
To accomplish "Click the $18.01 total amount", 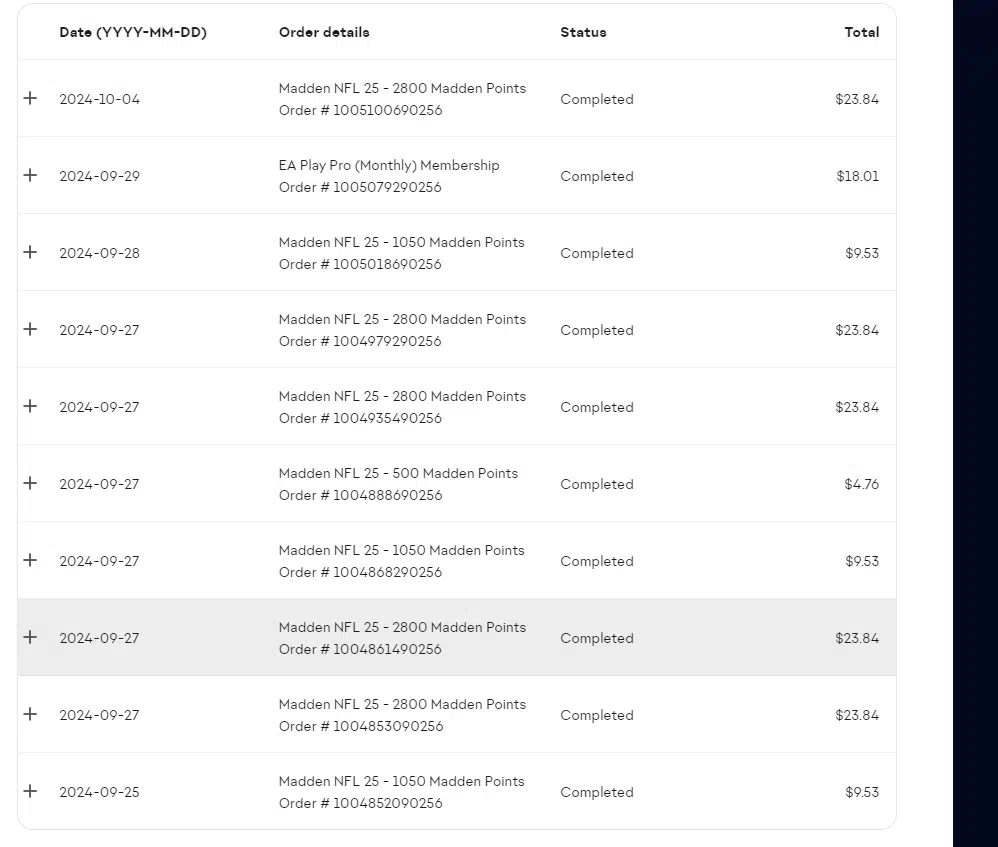I will coord(857,176).
